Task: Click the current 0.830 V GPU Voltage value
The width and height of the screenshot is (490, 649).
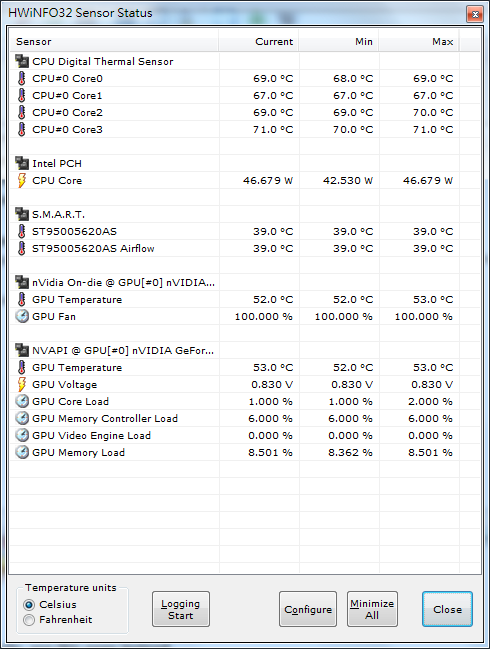Action: pos(272,385)
